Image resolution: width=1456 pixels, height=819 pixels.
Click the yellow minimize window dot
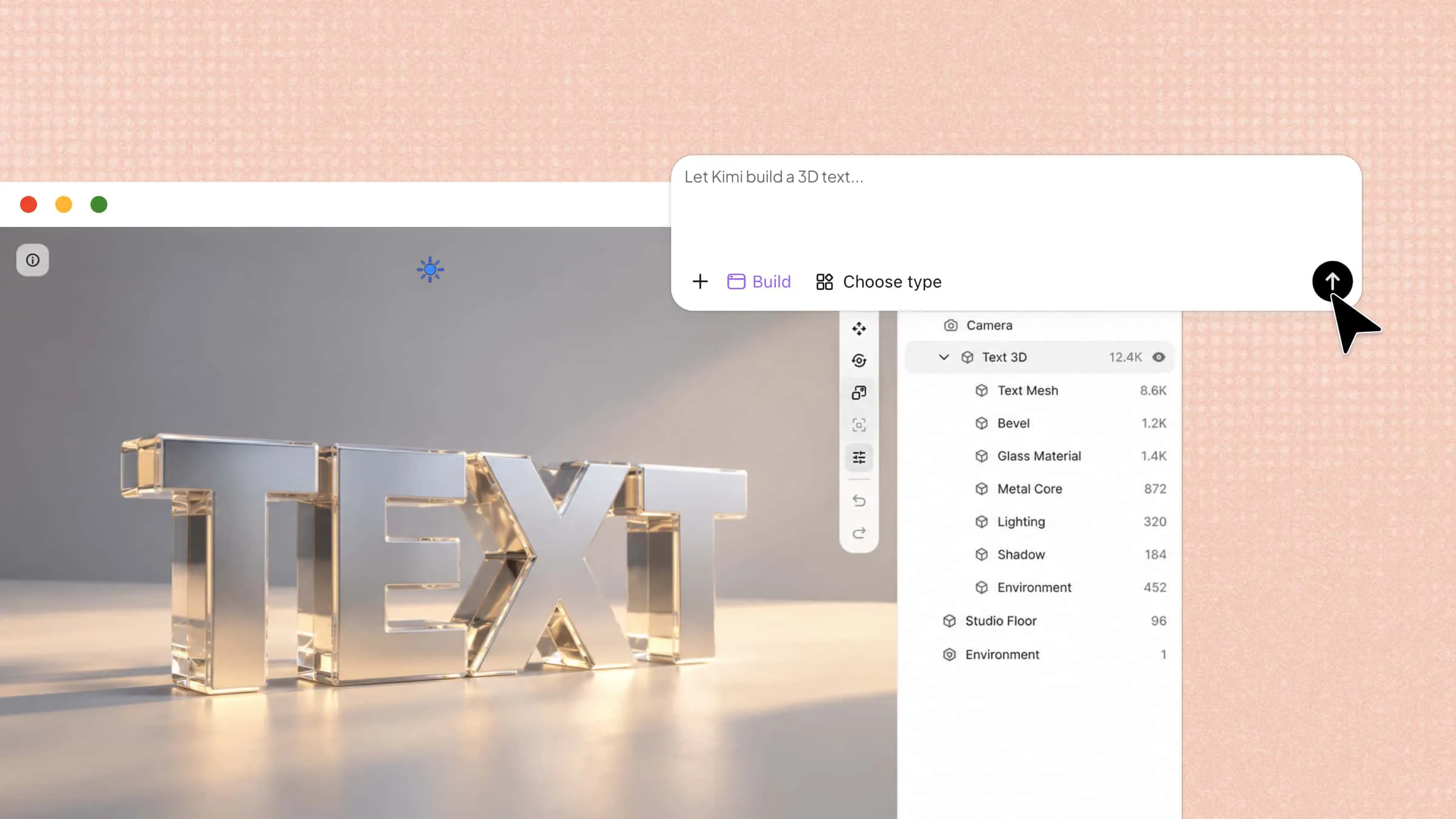[x=64, y=204]
